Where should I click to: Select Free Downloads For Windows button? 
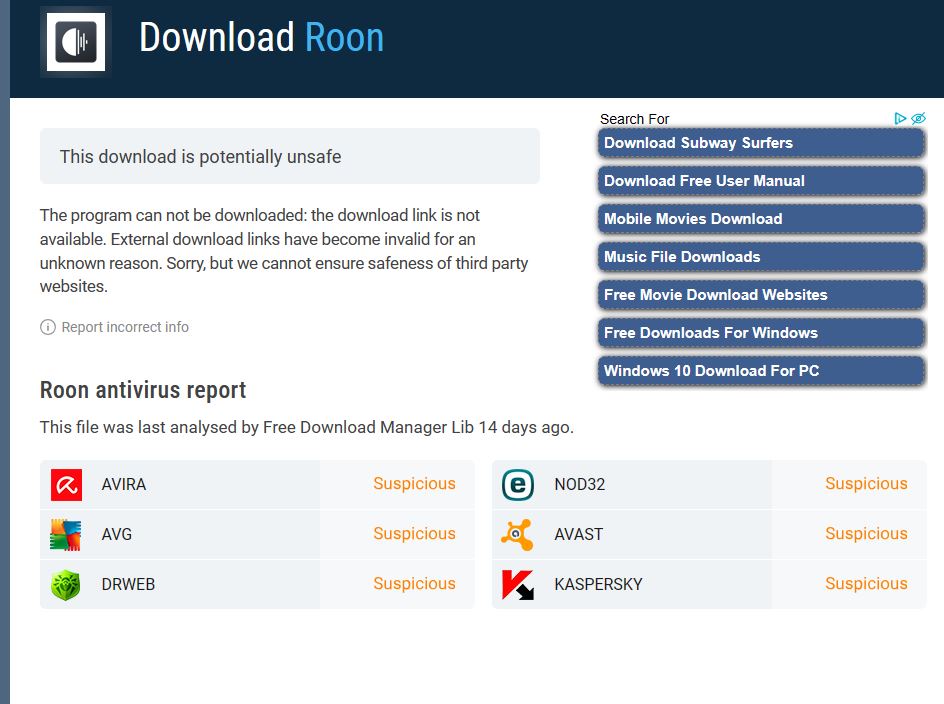pos(761,333)
